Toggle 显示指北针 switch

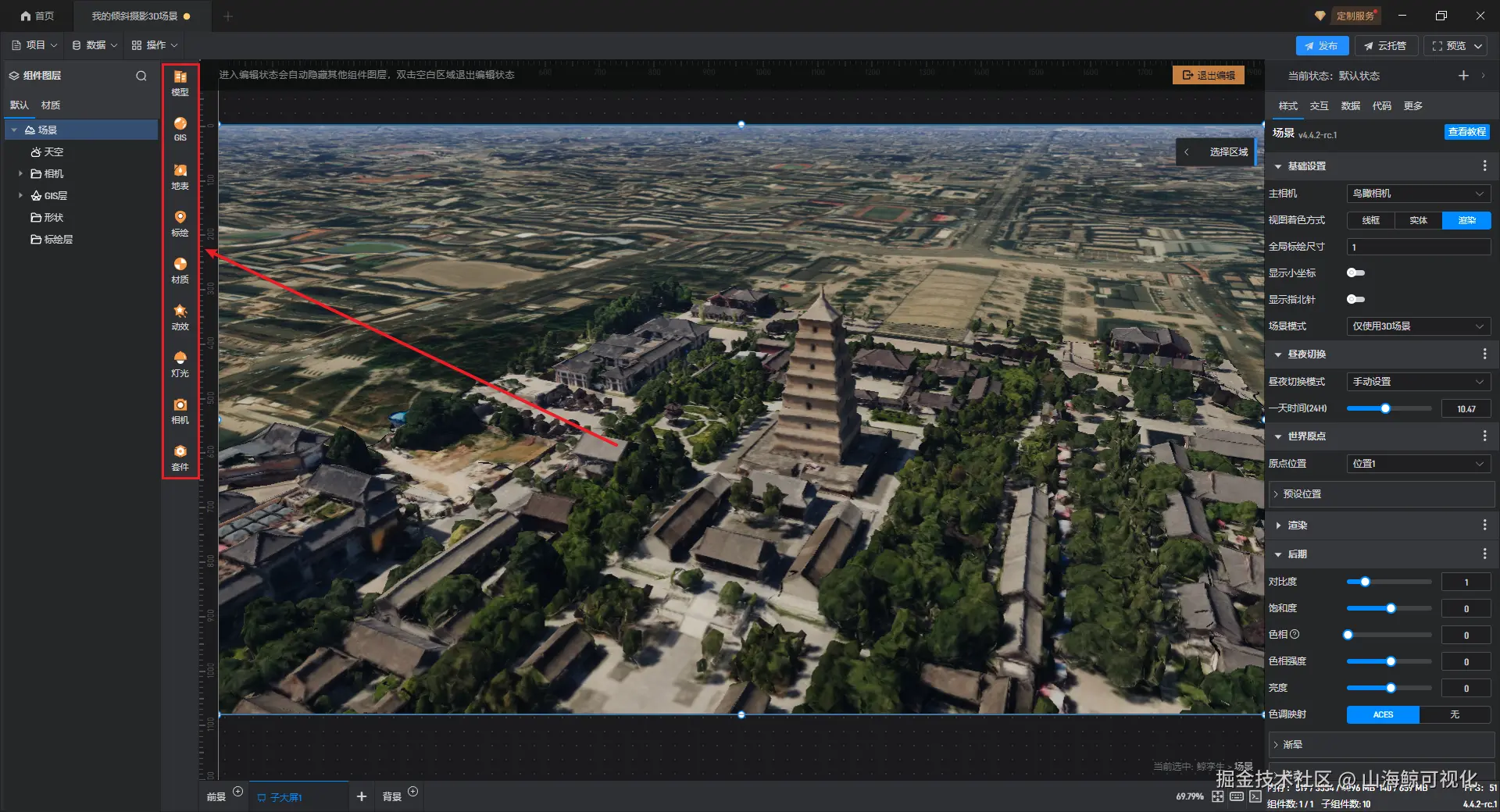[1355, 299]
